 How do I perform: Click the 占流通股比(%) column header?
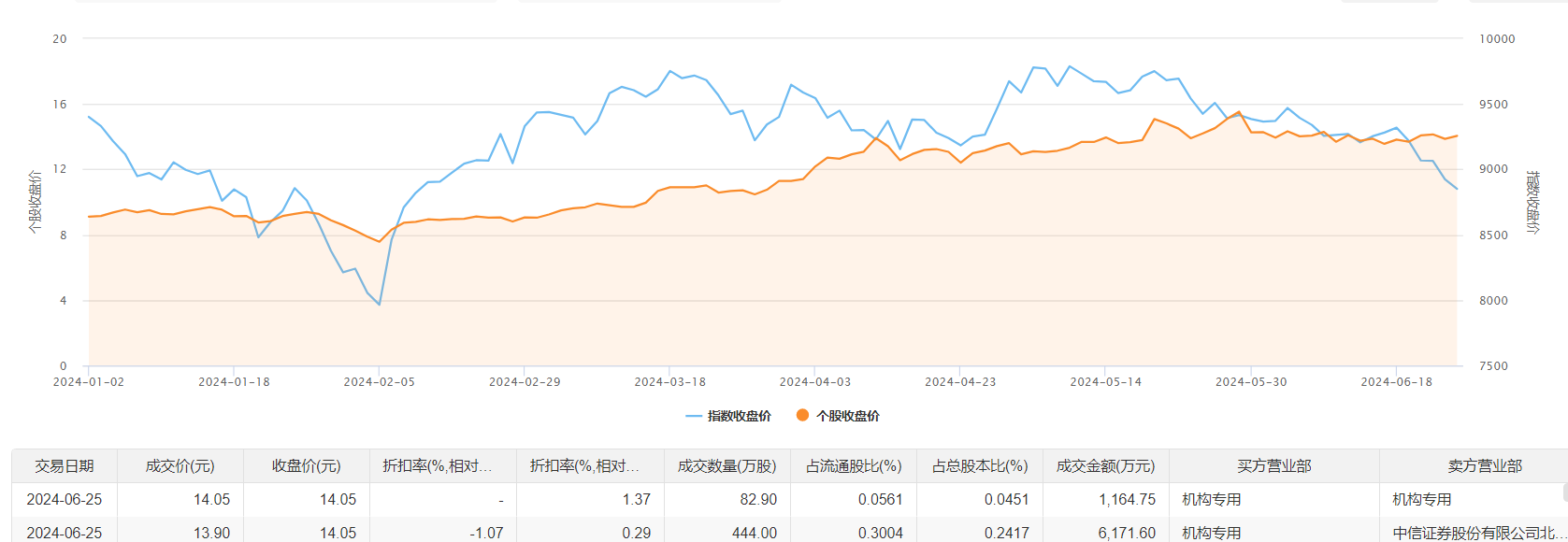(853, 465)
